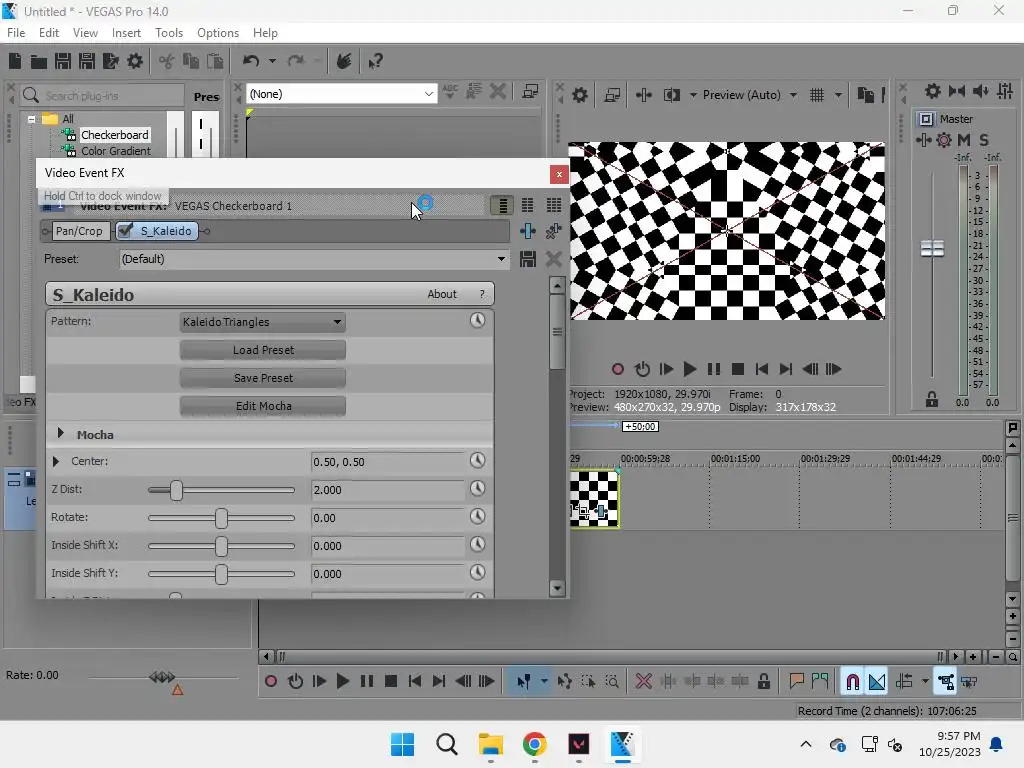Click the checkerboard event on the timeline

coord(594,499)
